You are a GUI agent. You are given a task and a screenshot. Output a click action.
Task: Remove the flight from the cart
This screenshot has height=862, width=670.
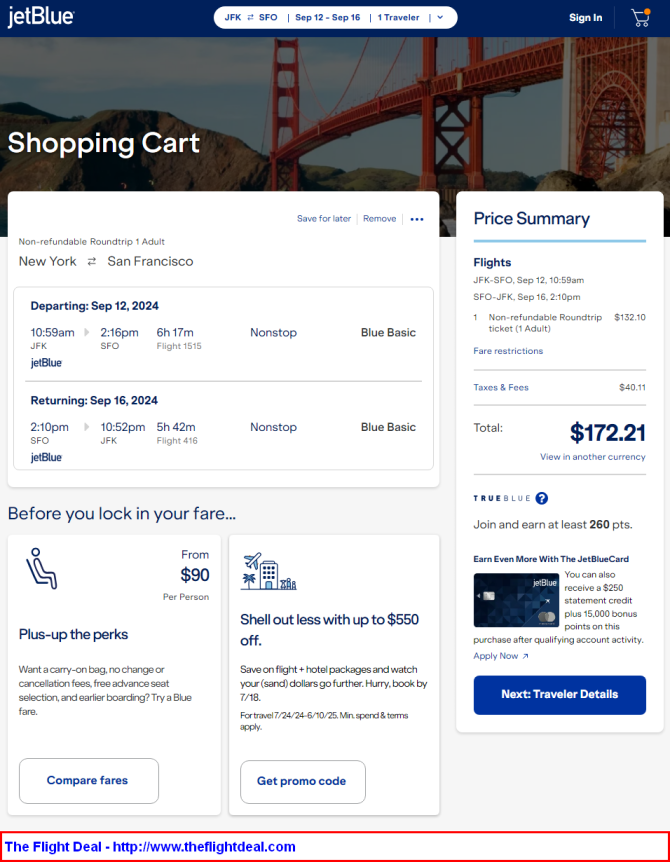tap(379, 219)
